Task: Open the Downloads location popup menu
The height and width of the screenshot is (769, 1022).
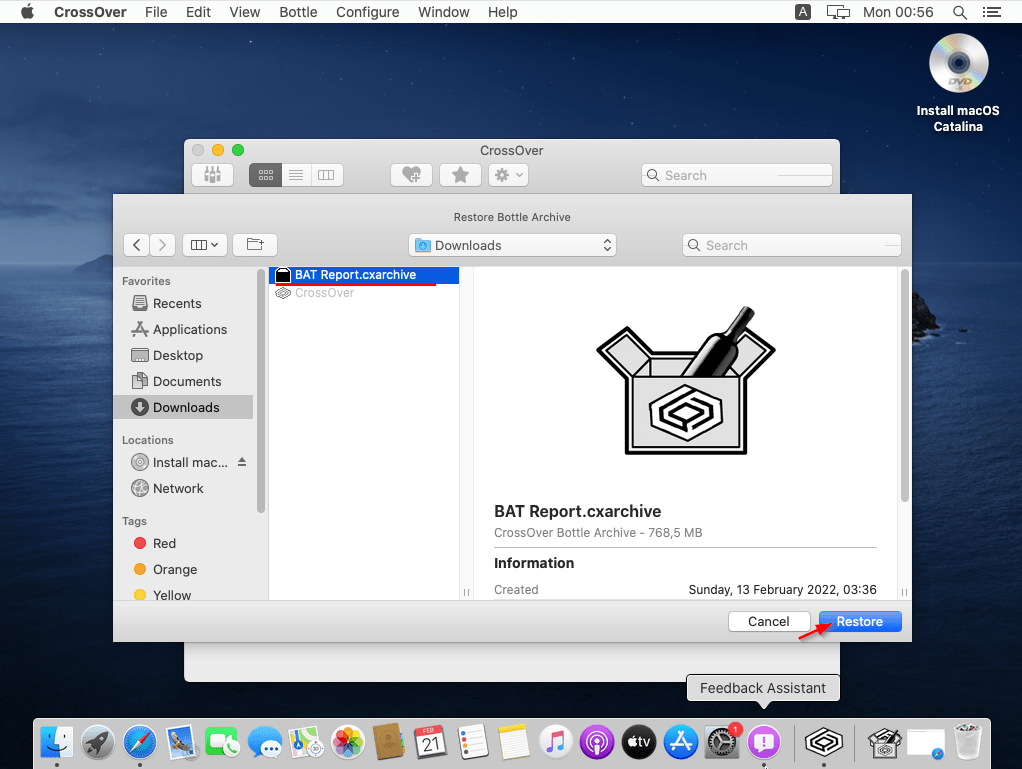Action: 512,245
